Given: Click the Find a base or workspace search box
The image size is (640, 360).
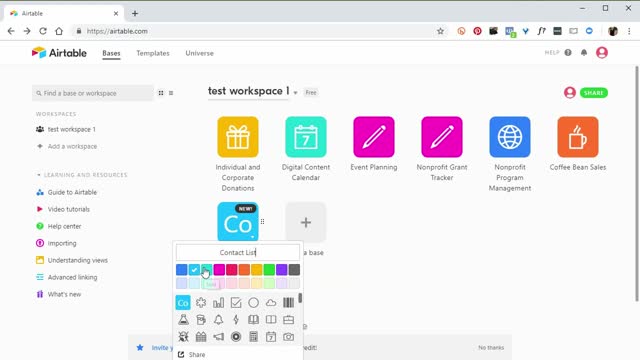Looking at the screenshot, I should click(93, 93).
